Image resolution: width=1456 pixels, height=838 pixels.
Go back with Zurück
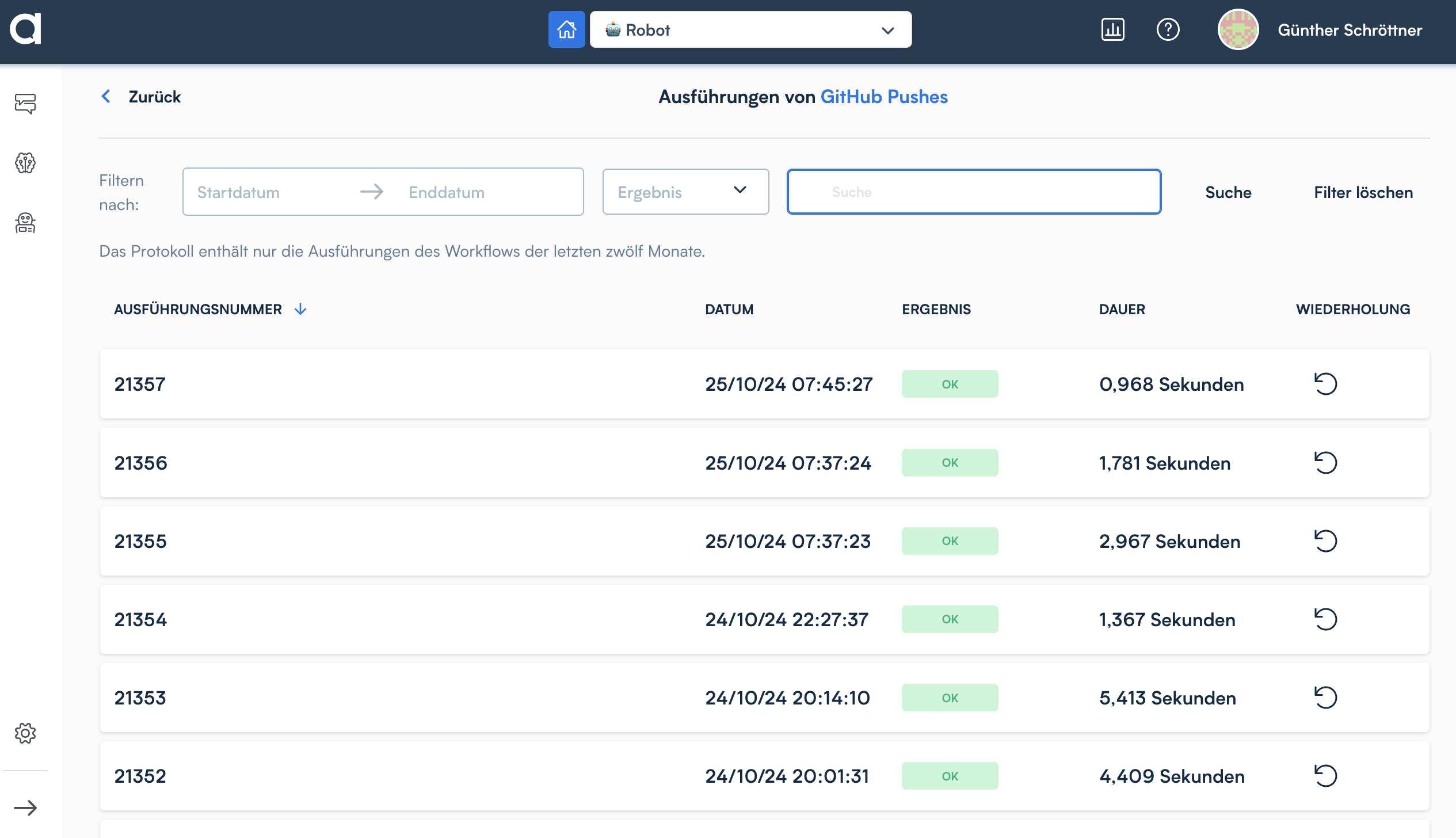tap(142, 97)
